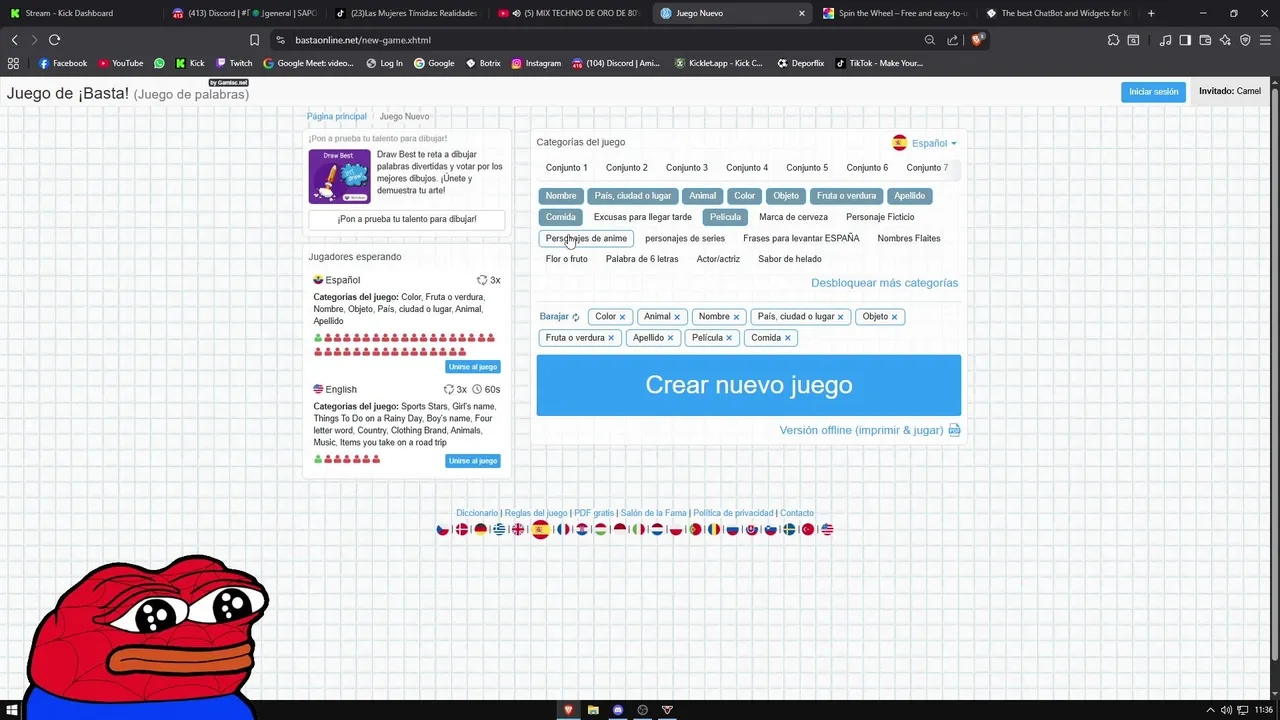Switch to the Conjunto 5 tab
Screen dimensions: 1280x720
(x=806, y=168)
